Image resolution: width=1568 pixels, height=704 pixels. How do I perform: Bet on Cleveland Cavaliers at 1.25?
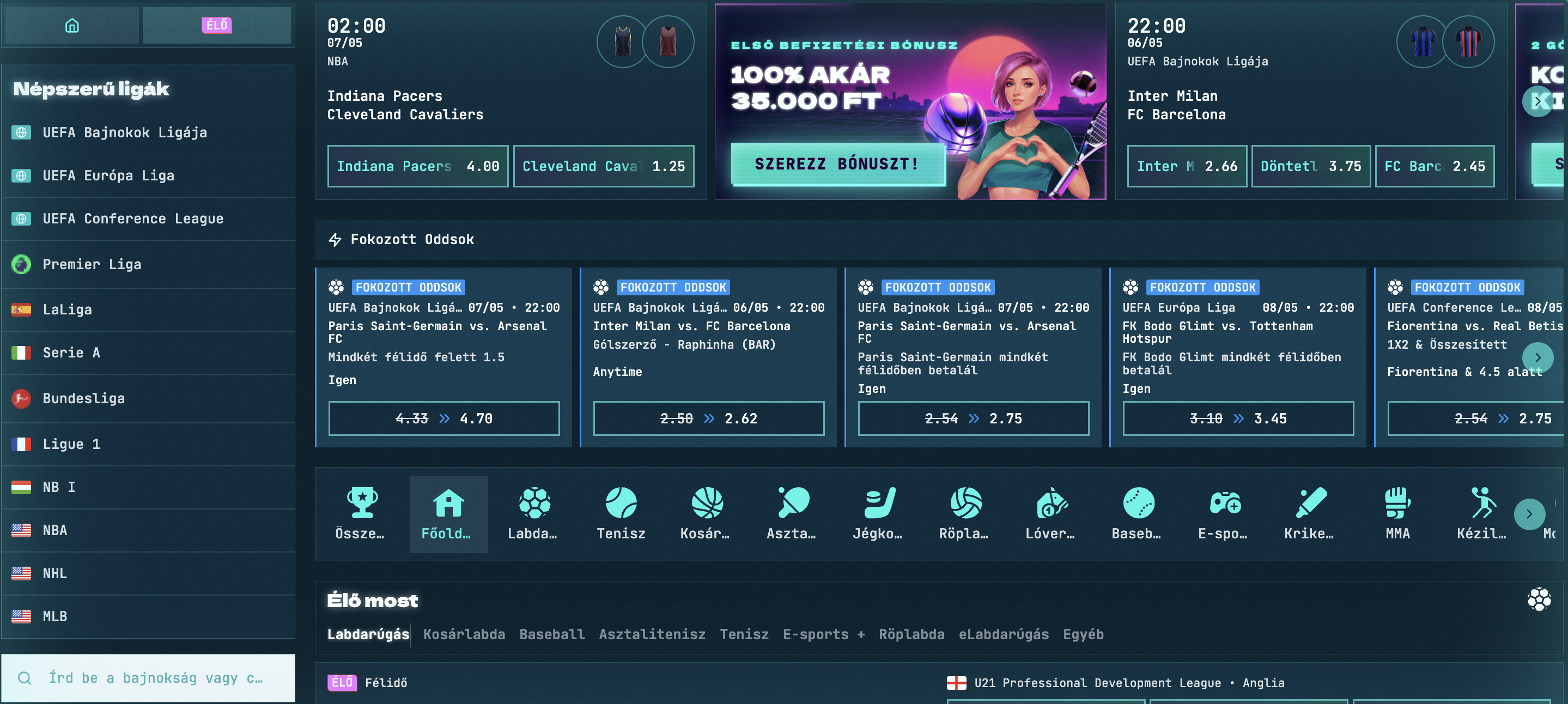[x=603, y=166]
